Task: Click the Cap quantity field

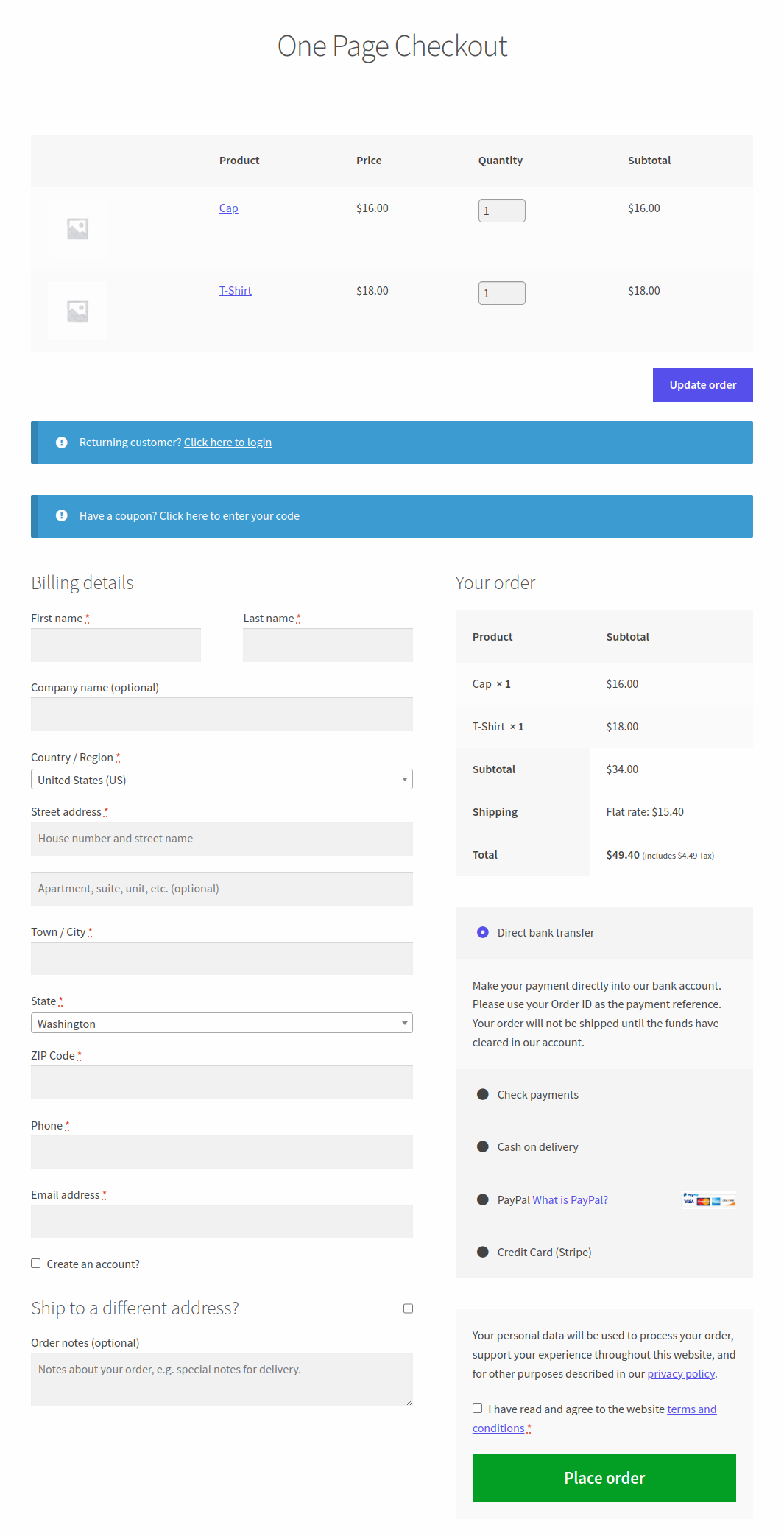Action: (x=501, y=211)
